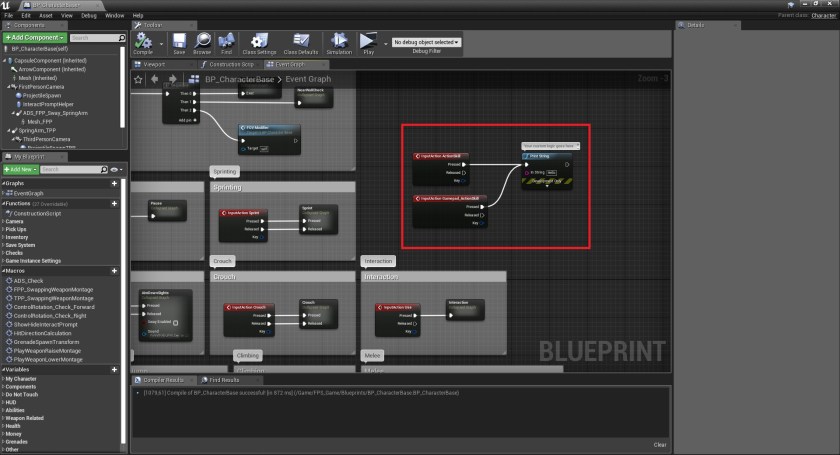Click the Crouch comment label

222,261
